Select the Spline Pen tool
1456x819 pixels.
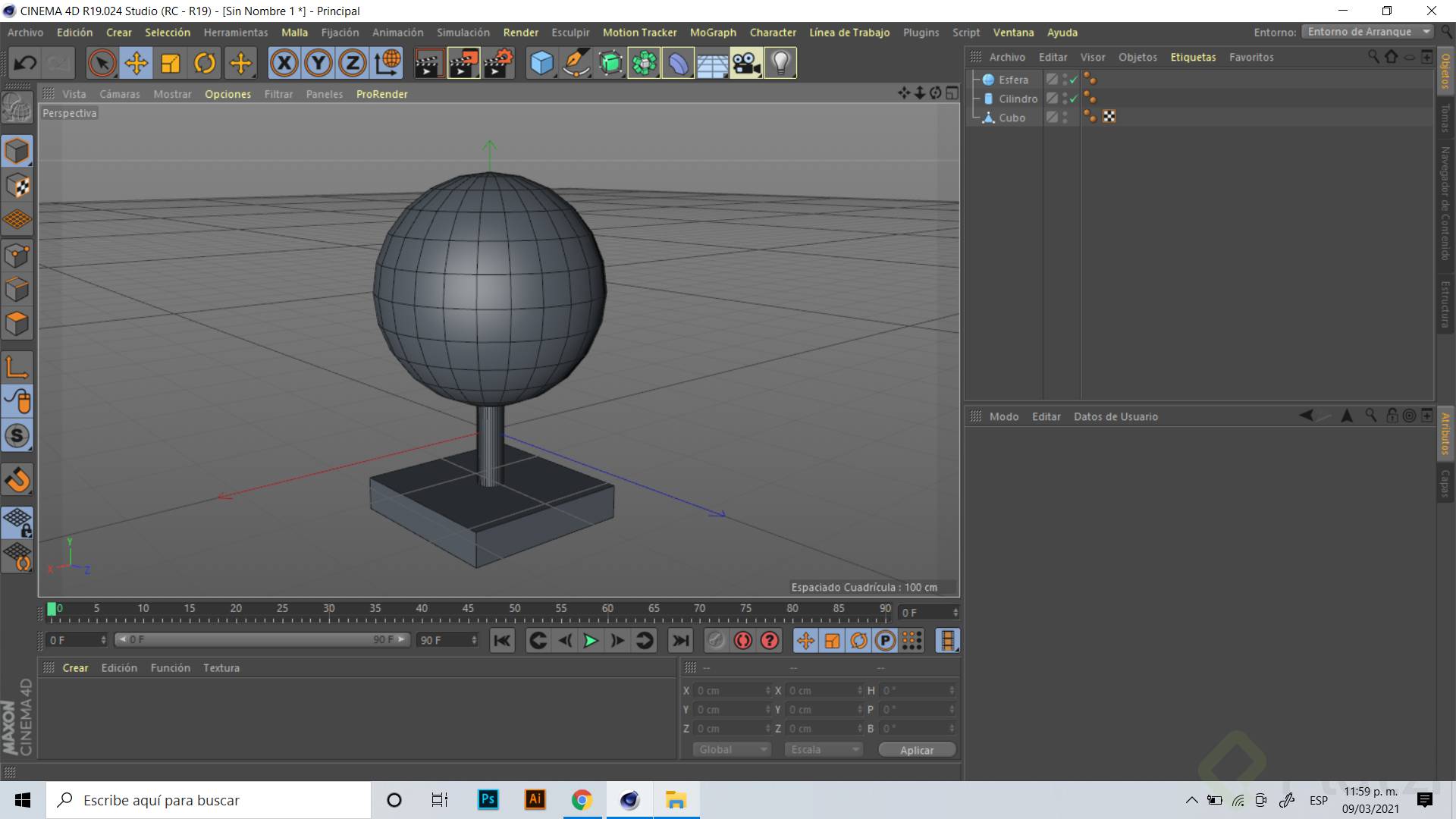(576, 63)
